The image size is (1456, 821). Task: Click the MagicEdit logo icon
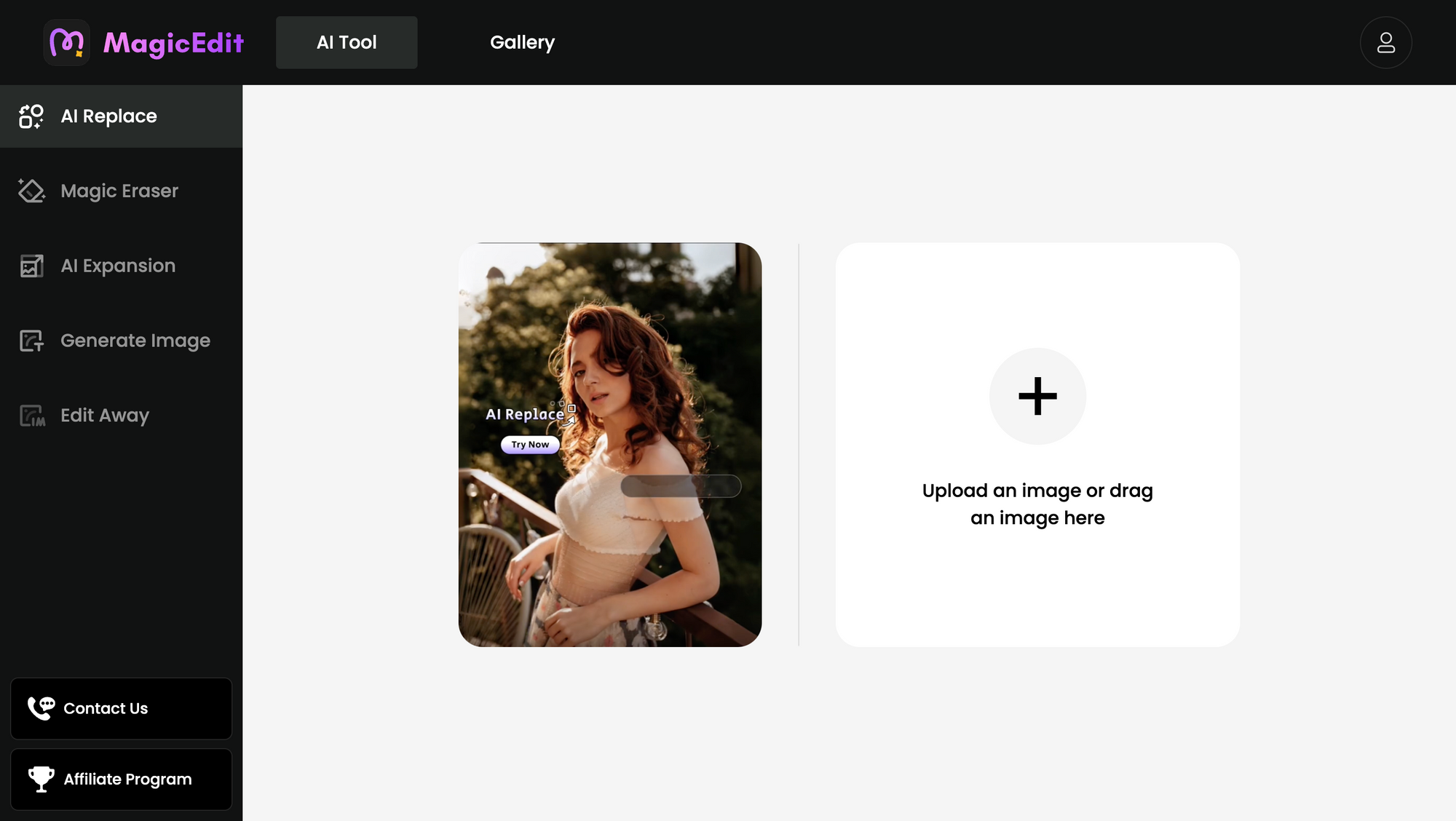point(66,43)
